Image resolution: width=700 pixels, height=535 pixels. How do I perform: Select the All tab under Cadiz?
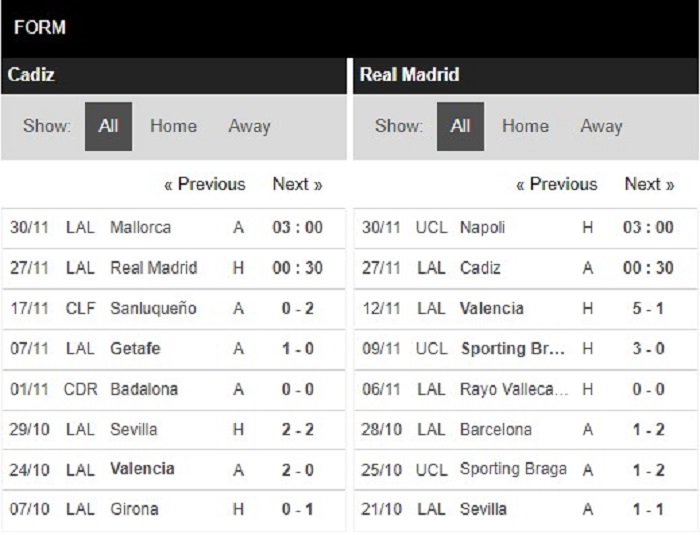(108, 126)
